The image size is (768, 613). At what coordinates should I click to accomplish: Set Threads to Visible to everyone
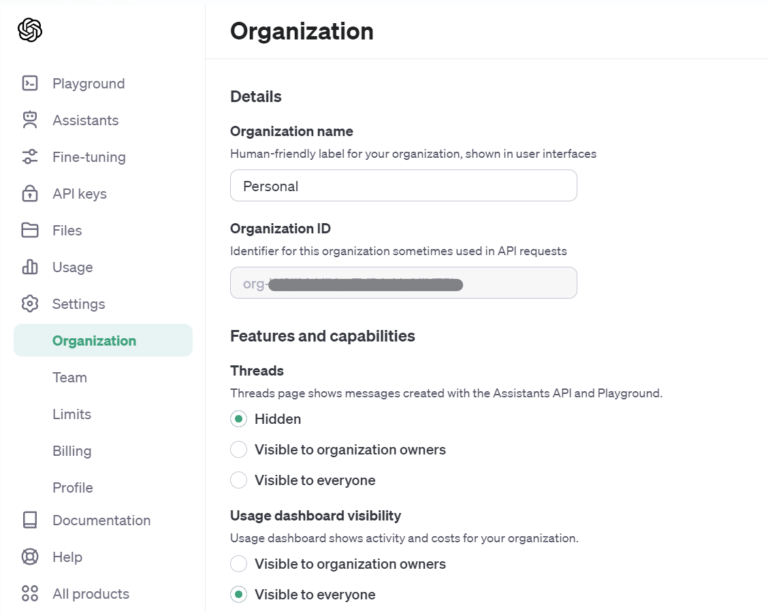pyautogui.click(x=238, y=480)
